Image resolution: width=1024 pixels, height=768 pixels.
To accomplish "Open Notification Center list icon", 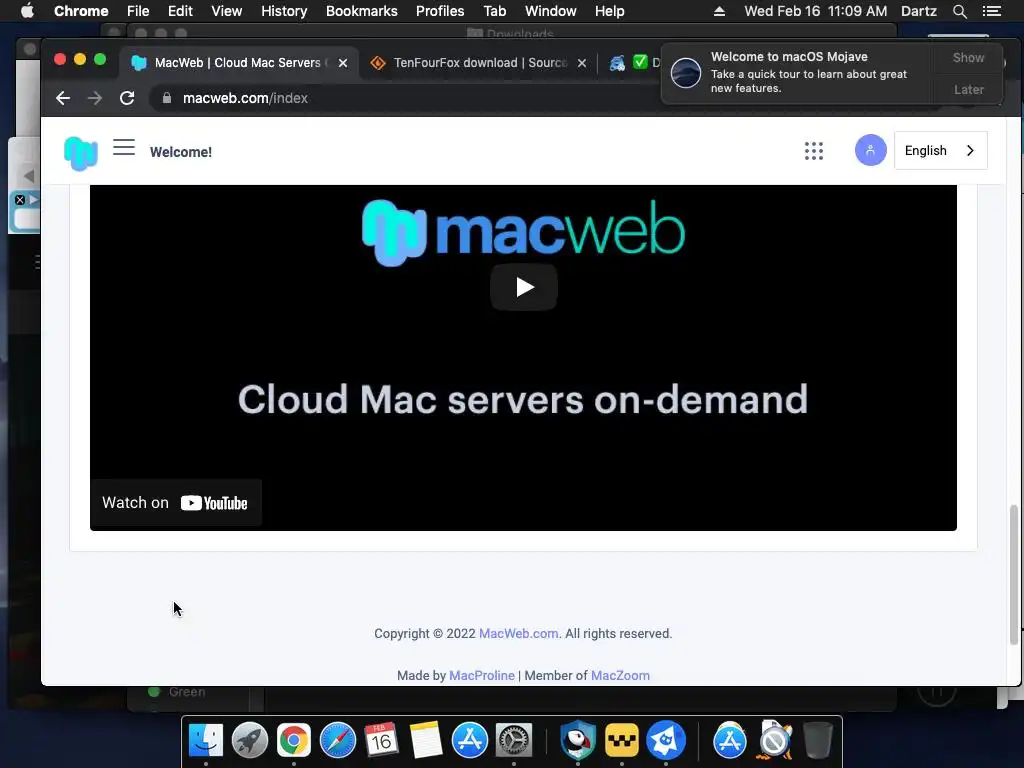I will (991, 11).
